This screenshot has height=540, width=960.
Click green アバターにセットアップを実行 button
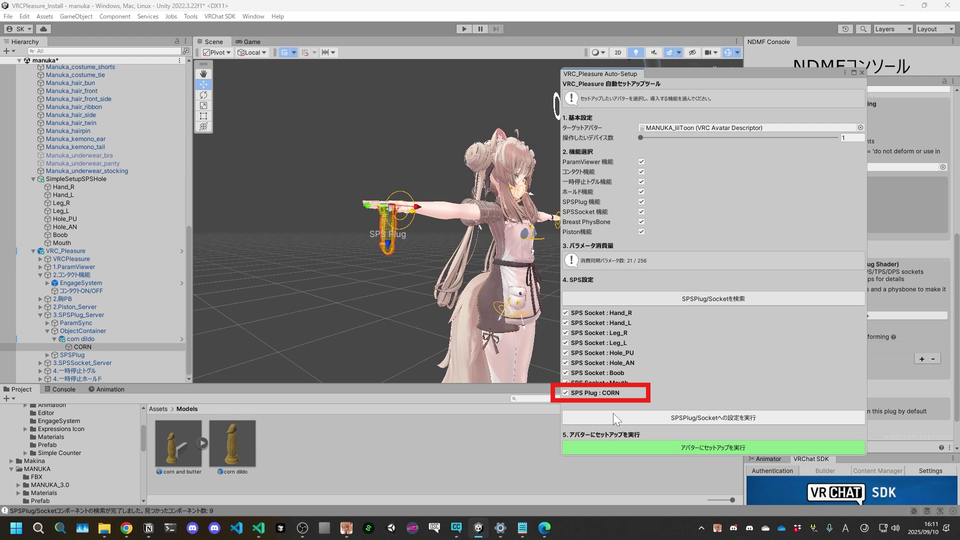click(713, 448)
